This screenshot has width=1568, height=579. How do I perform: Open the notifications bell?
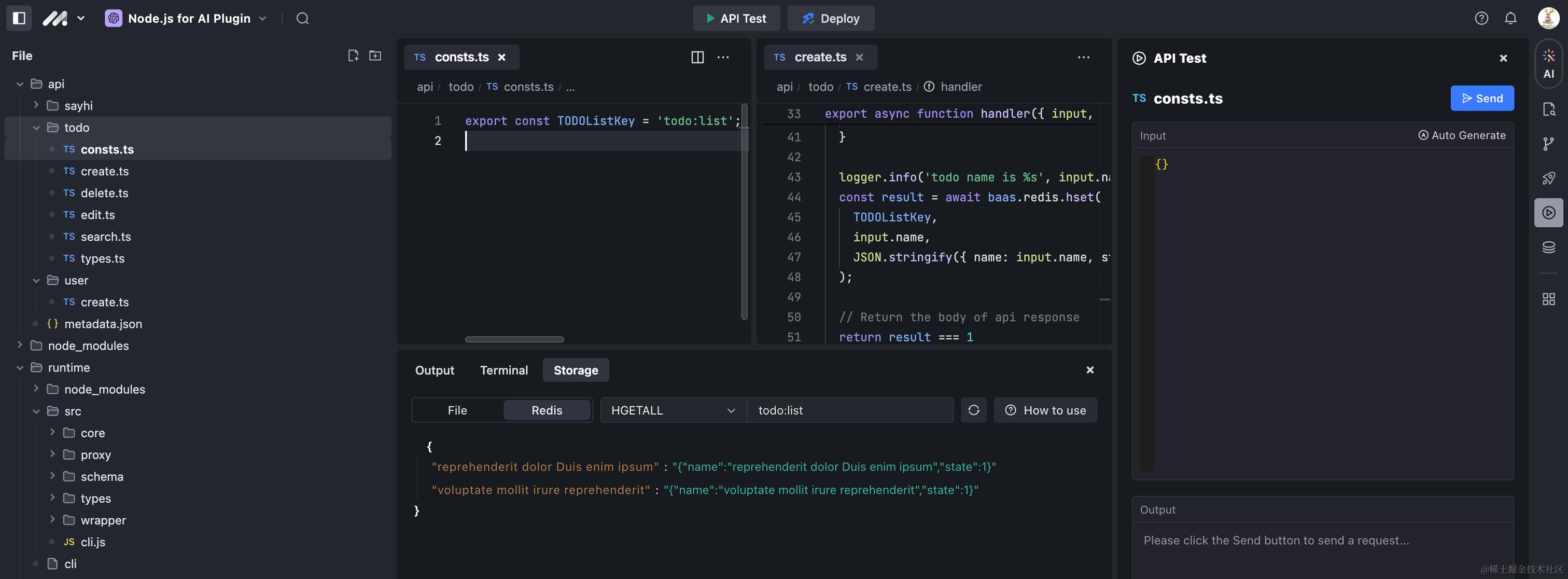click(x=1510, y=18)
